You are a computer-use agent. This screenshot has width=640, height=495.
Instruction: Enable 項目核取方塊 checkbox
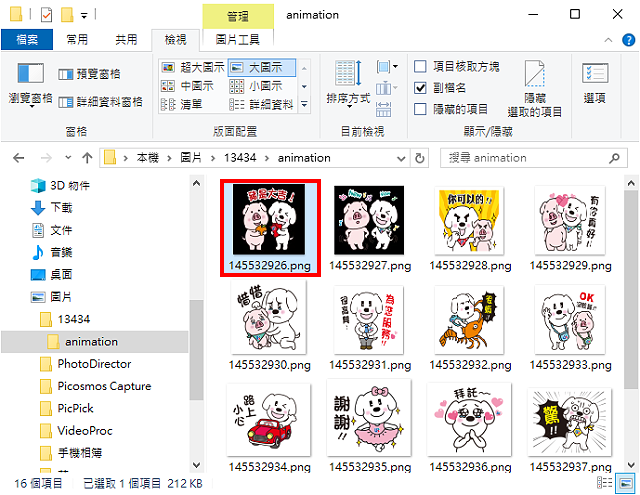pos(420,67)
